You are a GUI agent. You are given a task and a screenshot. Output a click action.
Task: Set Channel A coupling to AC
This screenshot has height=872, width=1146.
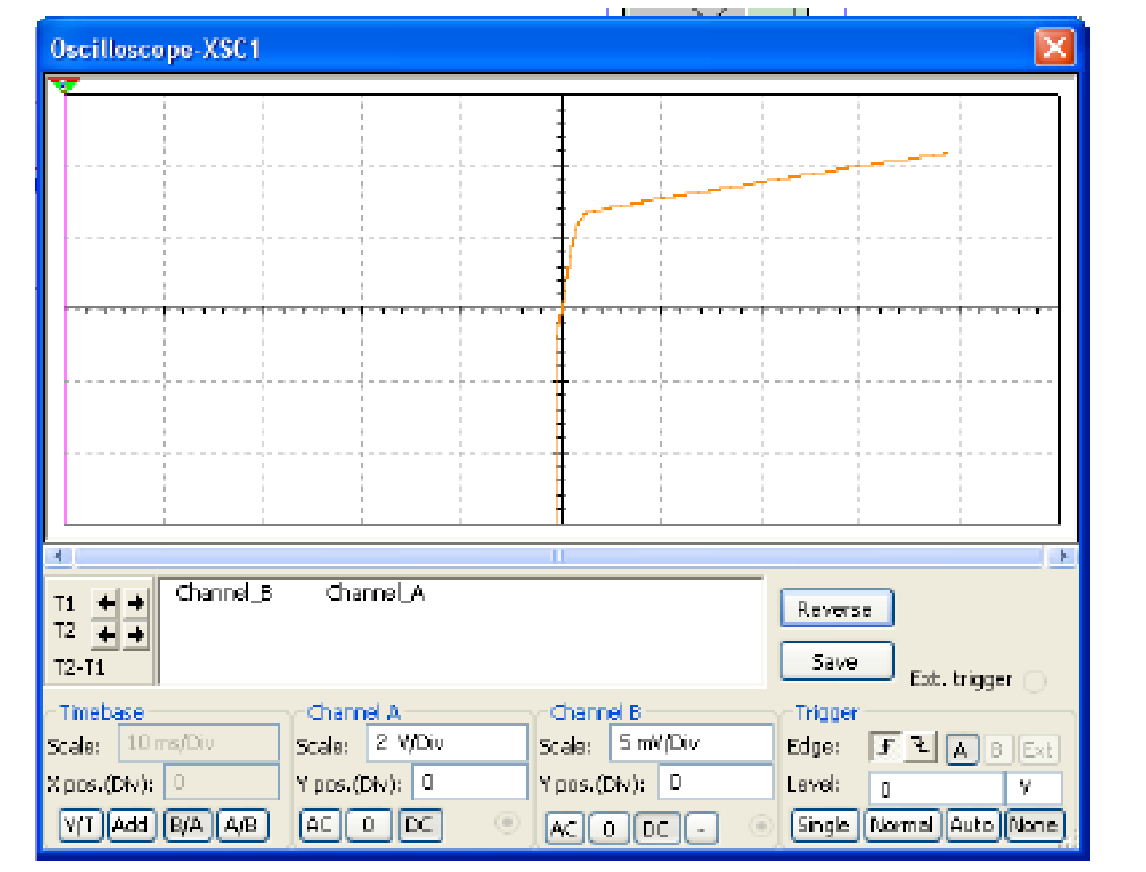click(x=320, y=825)
